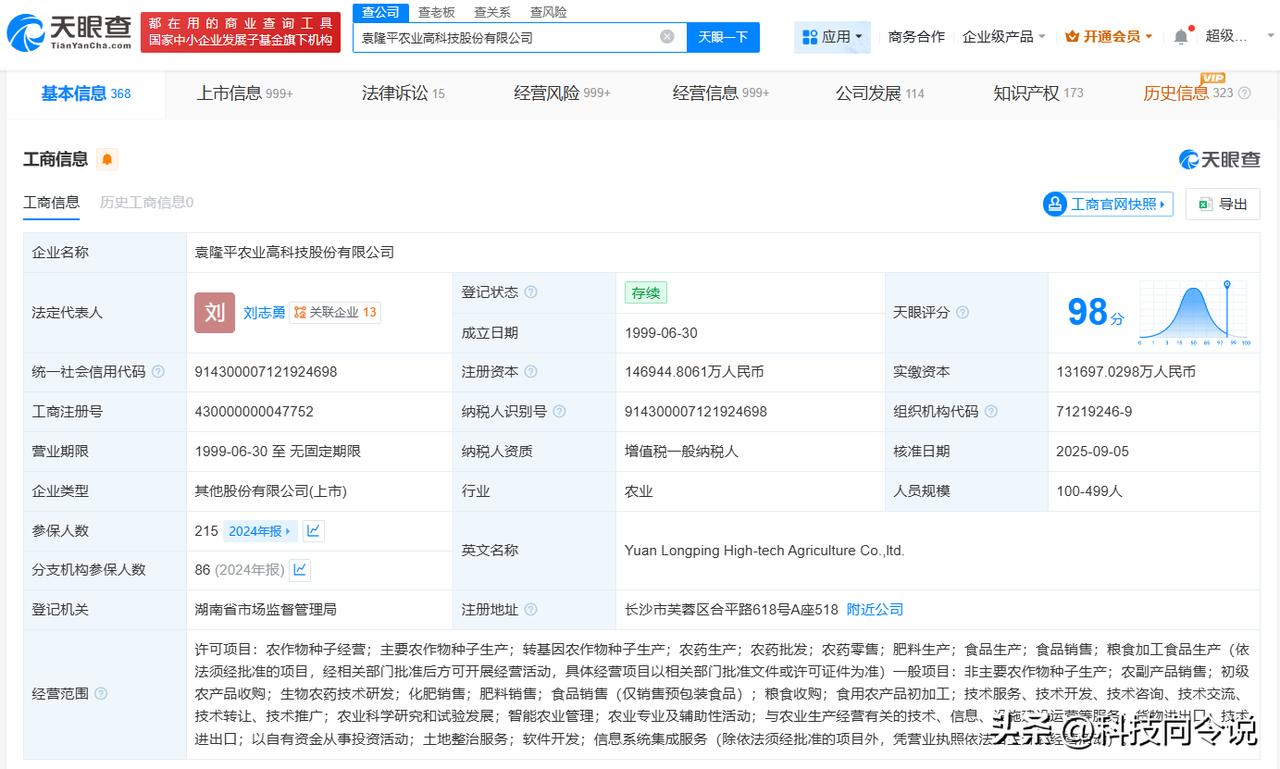The height and width of the screenshot is (769, 1280).
Task: Open the 上市信息 tab
Action: [x=244, y=93]
